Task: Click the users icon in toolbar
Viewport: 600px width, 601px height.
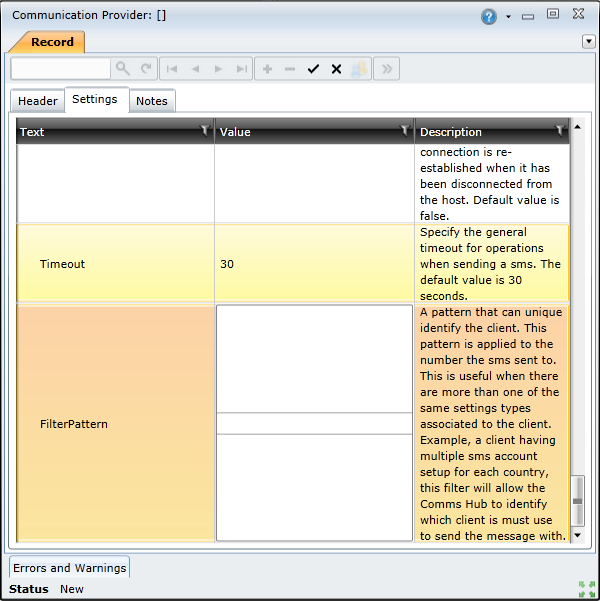Action: [359, 69]
